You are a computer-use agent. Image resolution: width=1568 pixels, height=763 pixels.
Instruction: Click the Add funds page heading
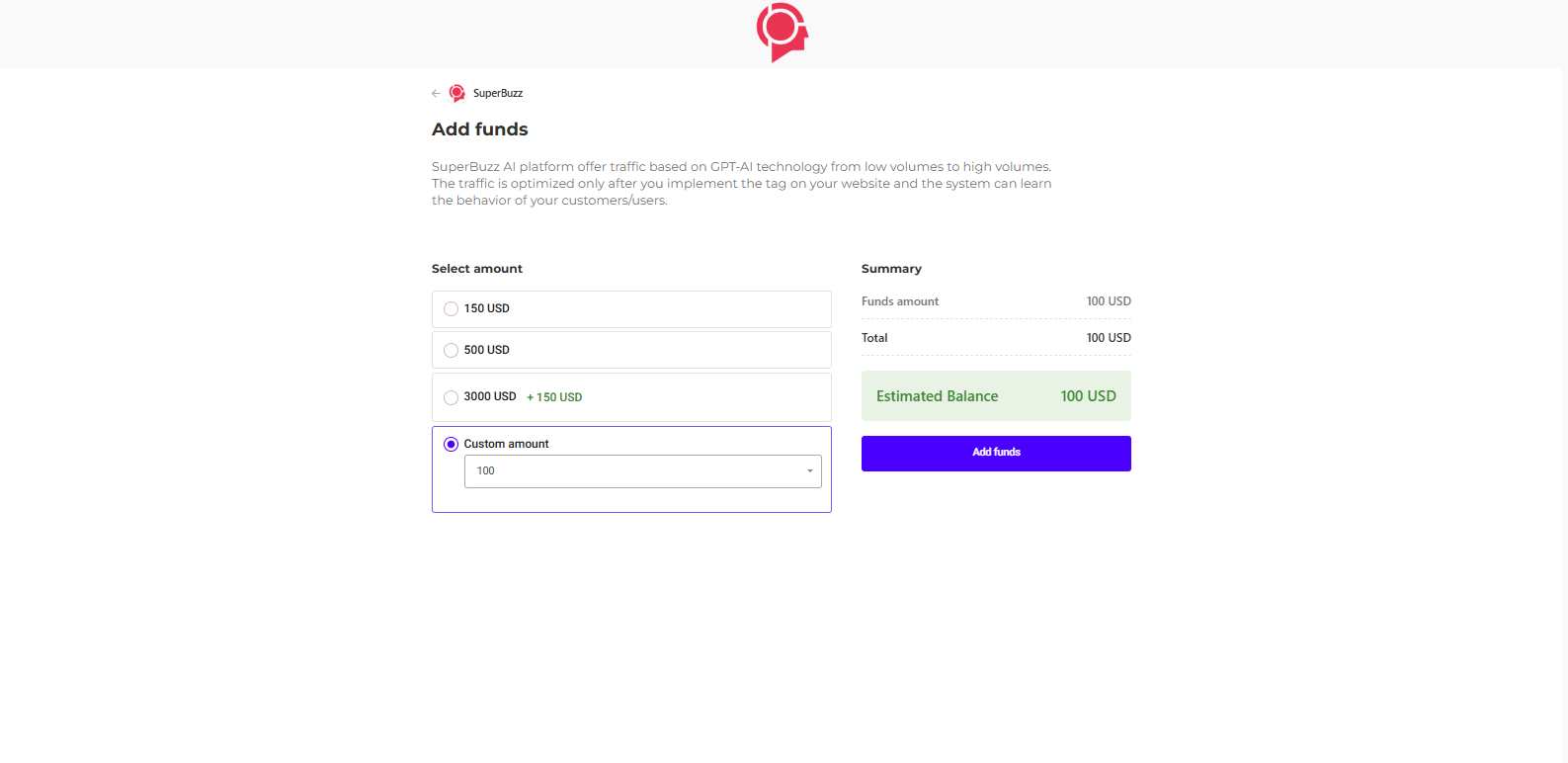tap(480, 129)
